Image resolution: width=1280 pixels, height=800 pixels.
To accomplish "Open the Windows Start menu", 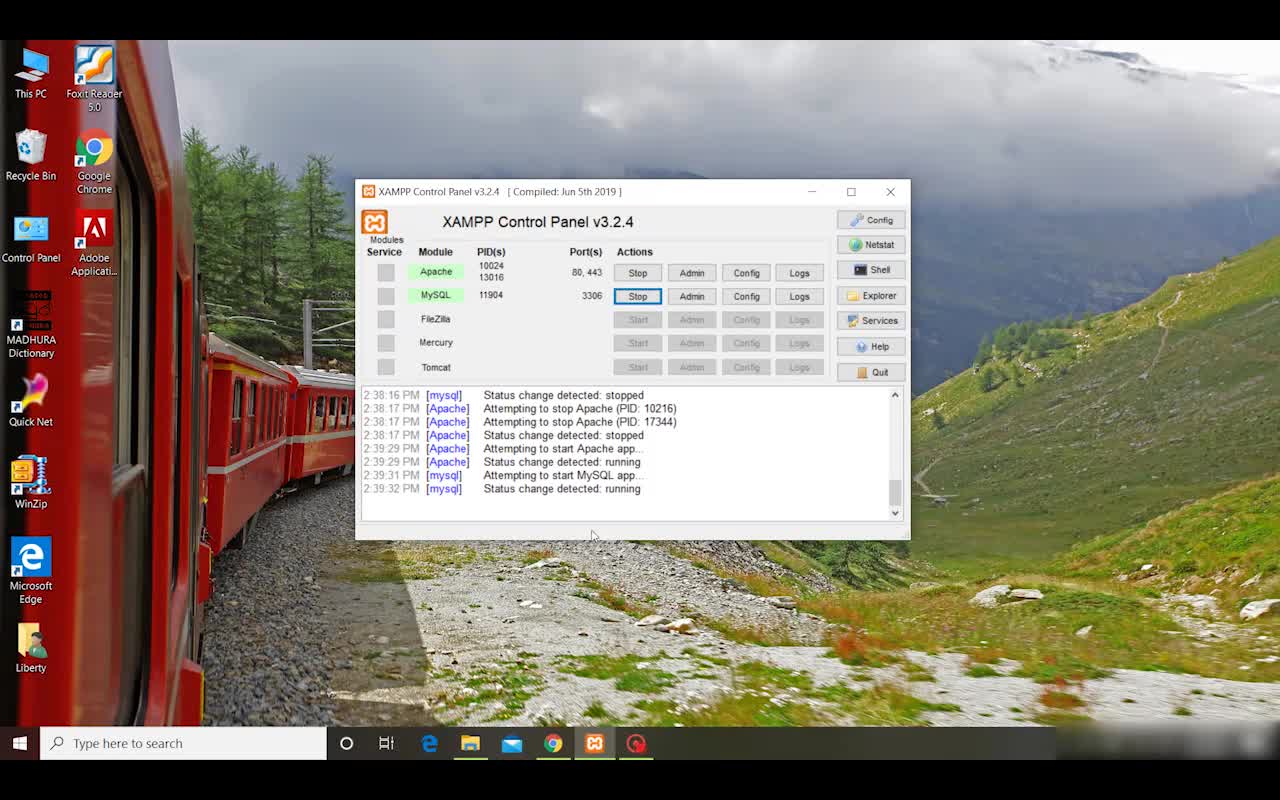I will [19, 743].
